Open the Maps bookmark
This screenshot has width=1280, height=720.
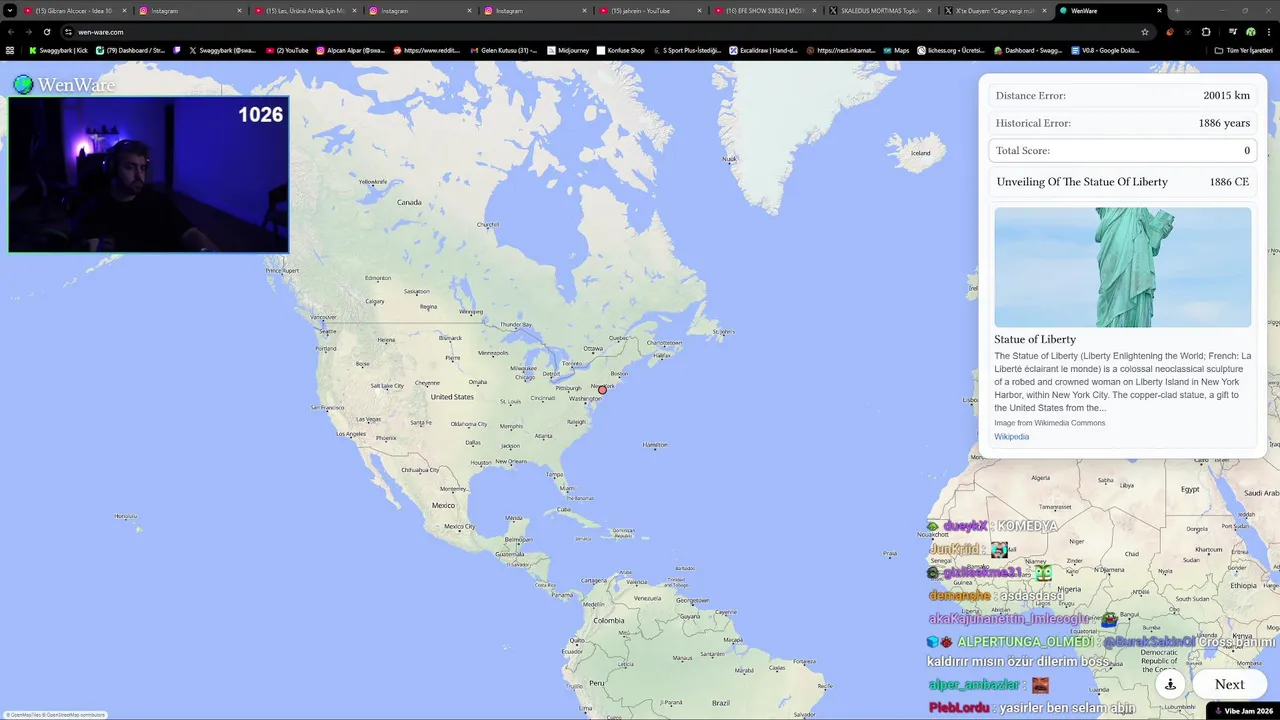point(896,50)
